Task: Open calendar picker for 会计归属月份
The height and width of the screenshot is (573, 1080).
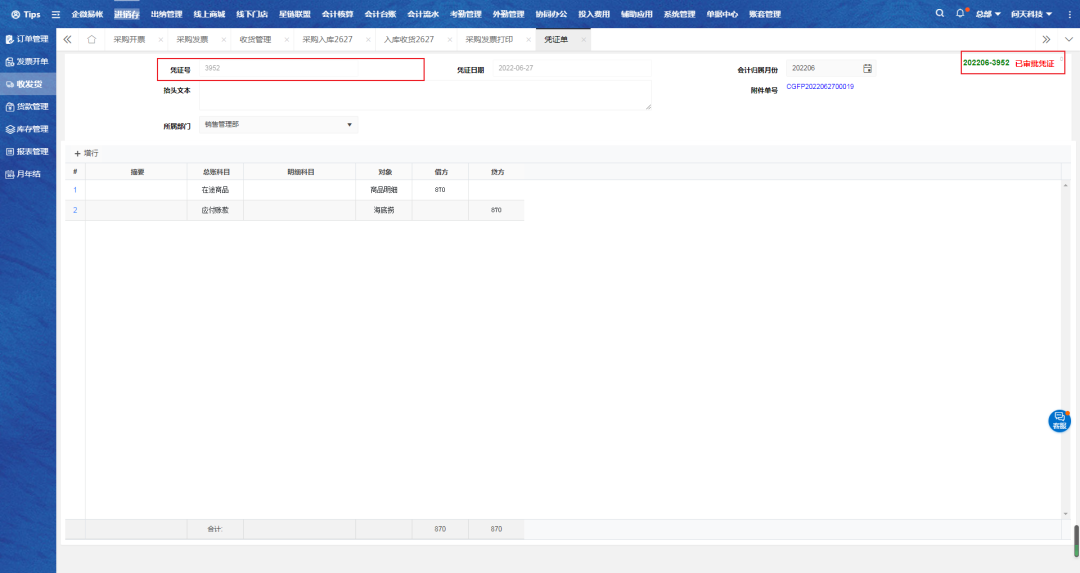Action: [x=867, y=69]
